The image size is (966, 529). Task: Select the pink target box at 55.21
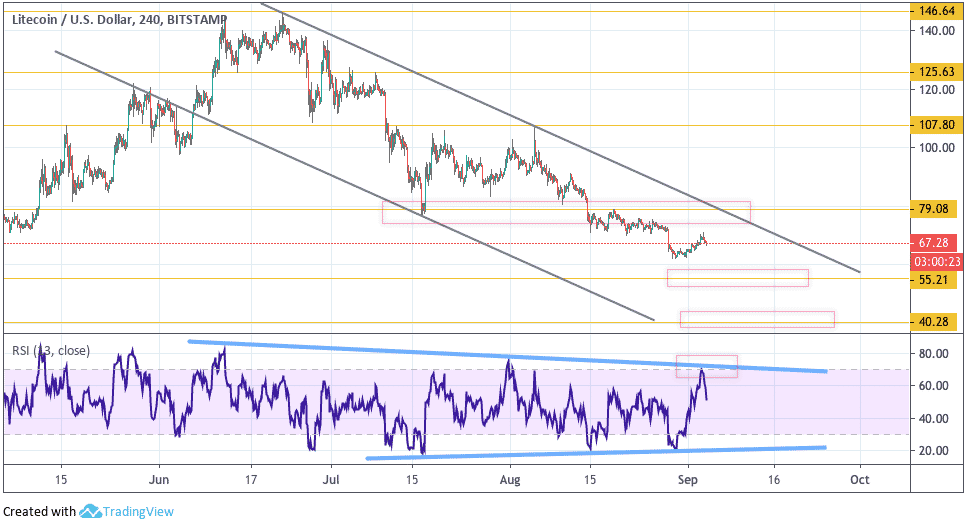click(x=737, y=278)
